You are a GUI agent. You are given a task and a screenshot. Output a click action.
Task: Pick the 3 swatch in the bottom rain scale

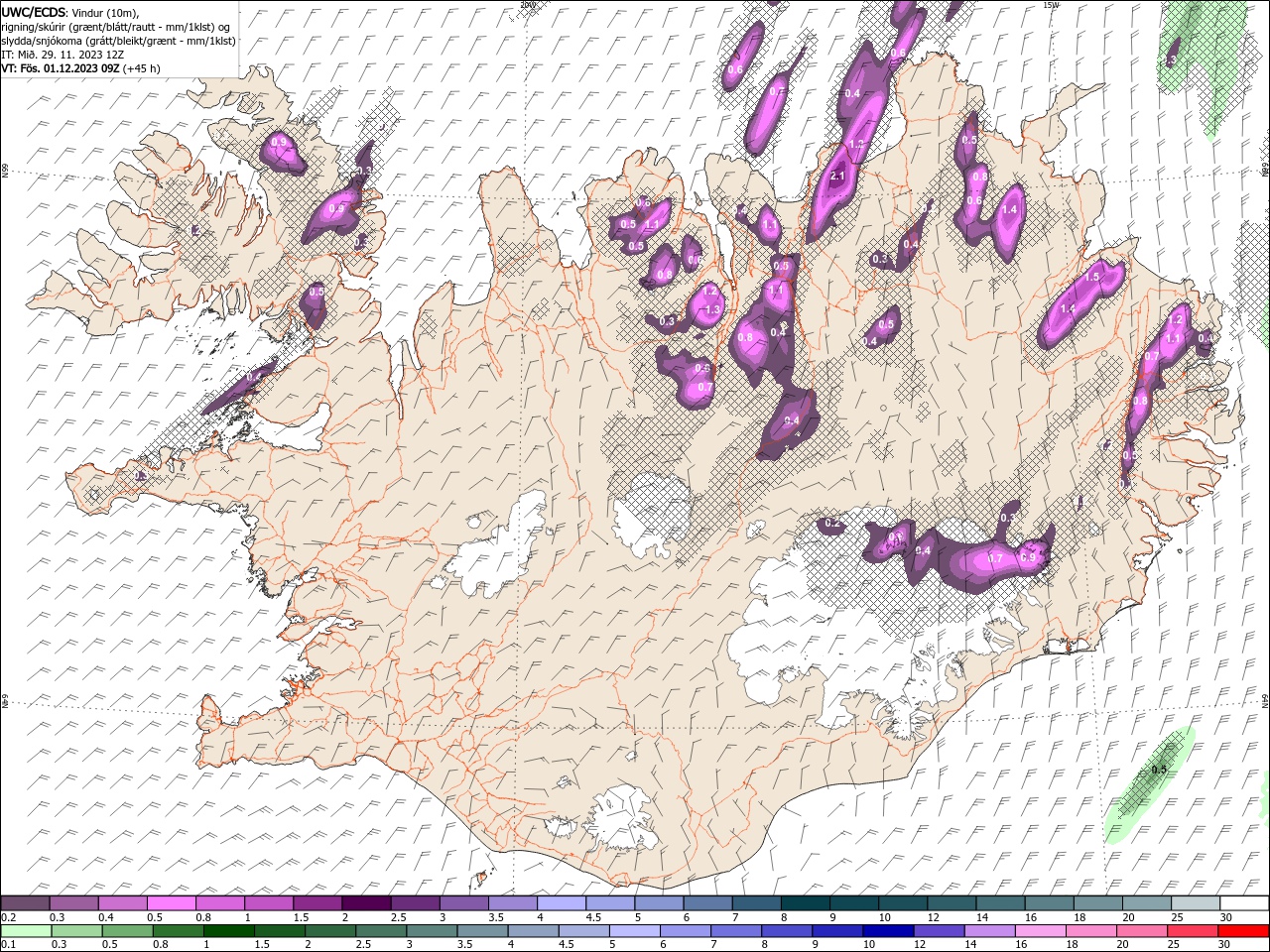coord(432,931)
